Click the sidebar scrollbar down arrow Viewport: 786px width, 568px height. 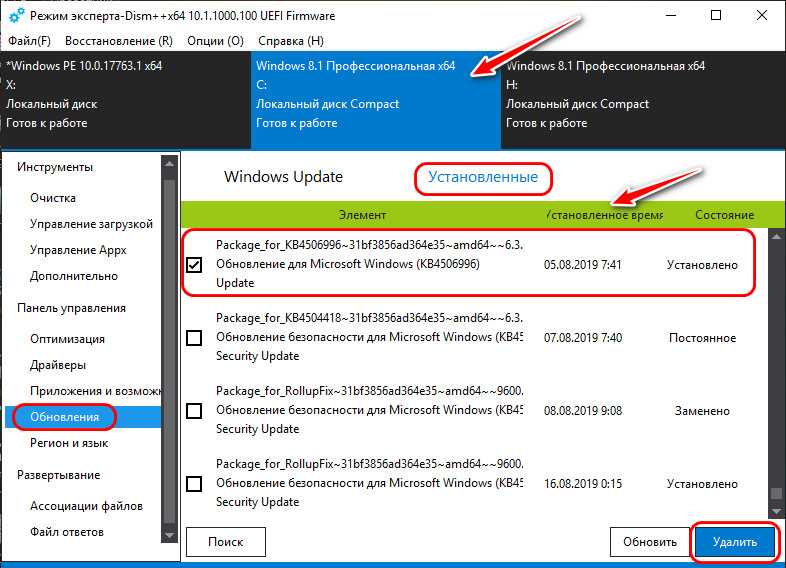click(169, 534)
